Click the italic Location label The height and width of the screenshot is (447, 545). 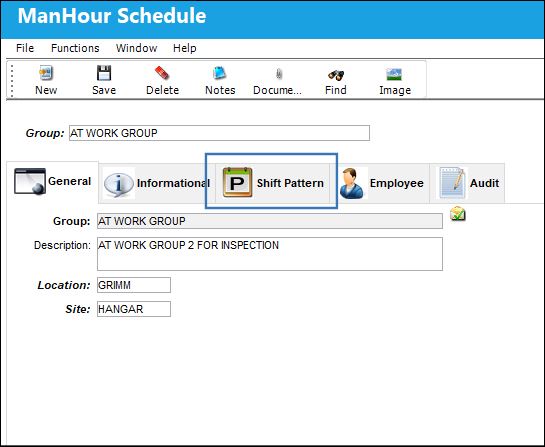coord(64,285)
